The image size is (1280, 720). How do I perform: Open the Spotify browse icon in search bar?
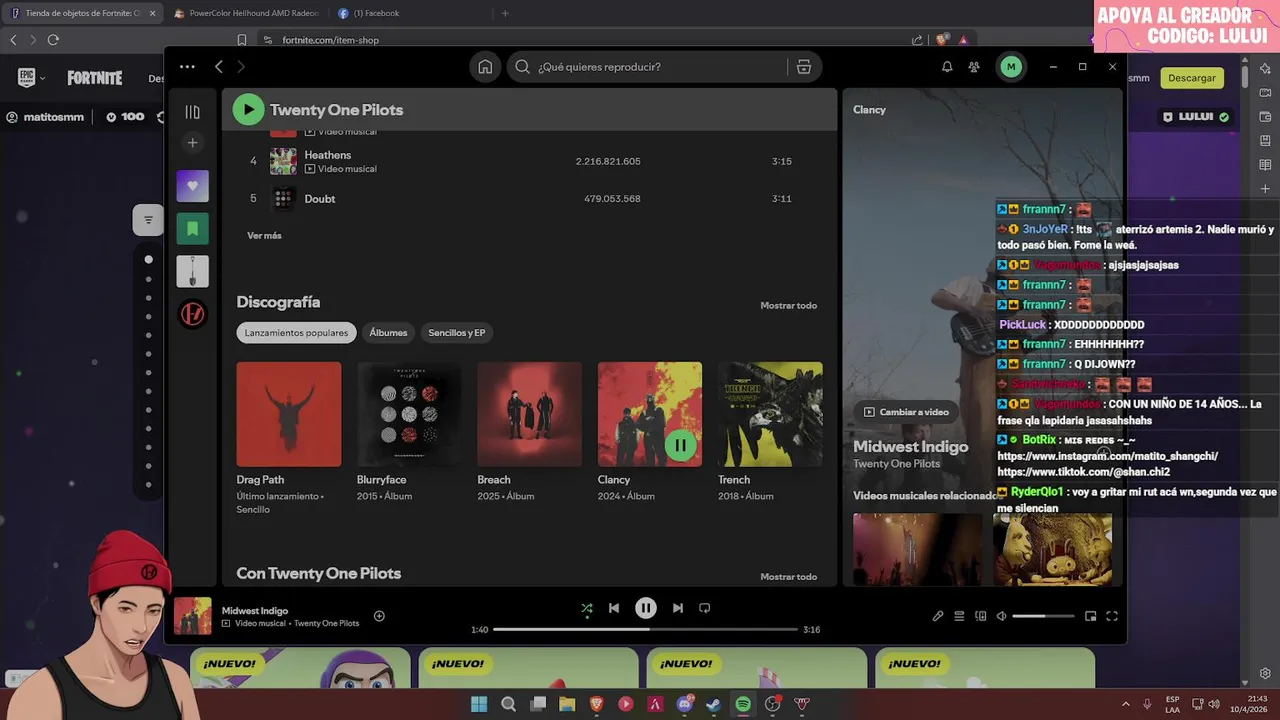point(803,67)
